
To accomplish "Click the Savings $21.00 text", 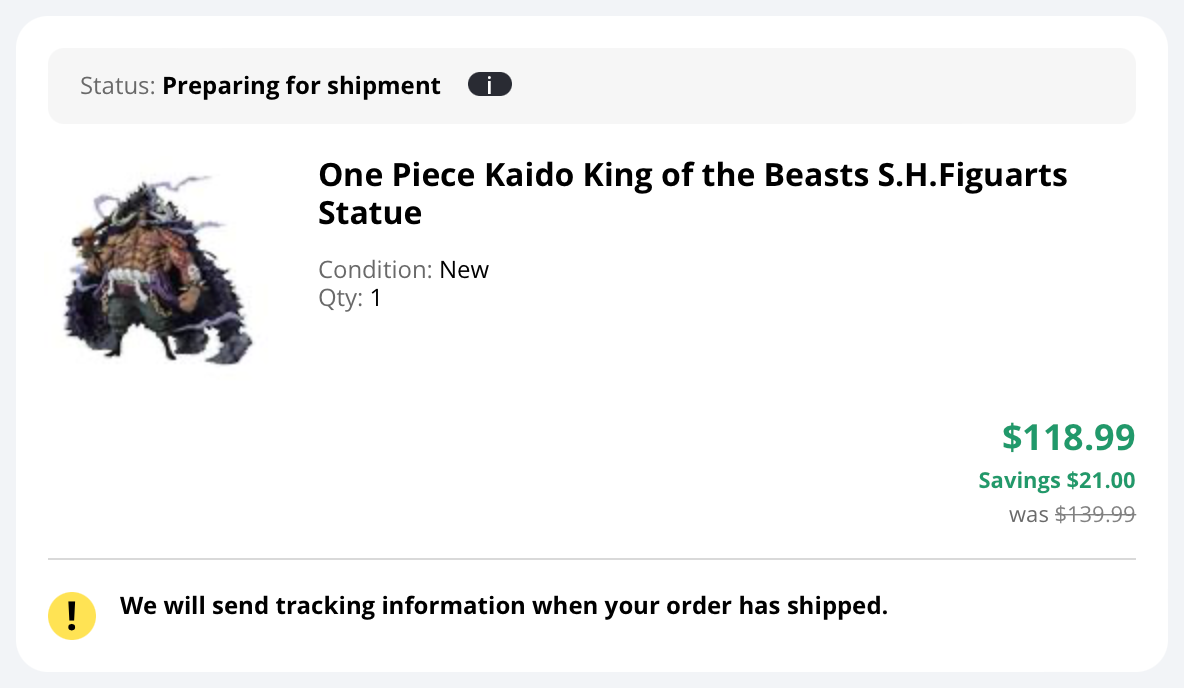I will point(1056,480).
